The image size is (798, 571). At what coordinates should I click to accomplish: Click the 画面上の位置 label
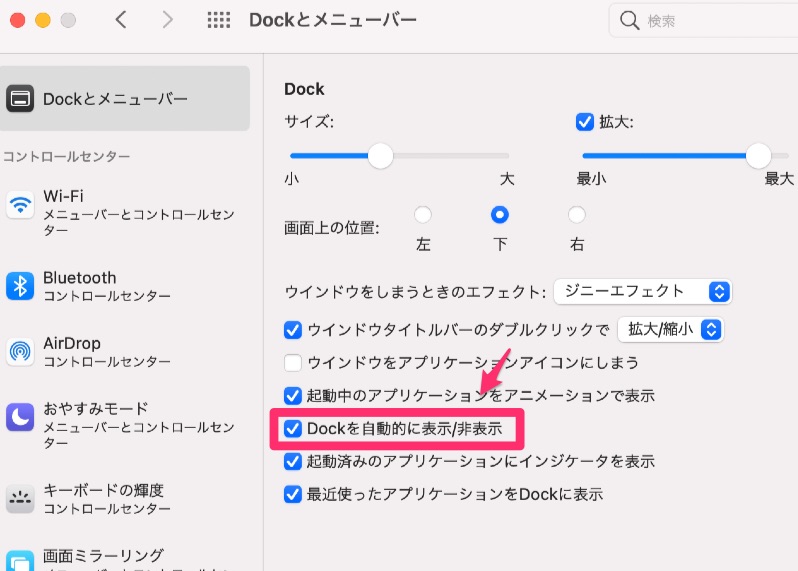331,227
